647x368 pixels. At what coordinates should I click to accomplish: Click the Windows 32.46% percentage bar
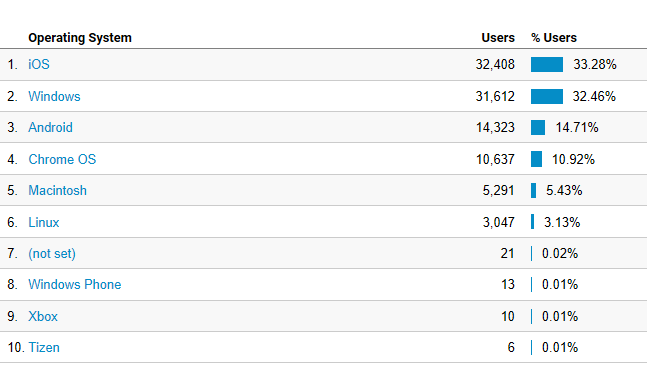(547, 96)
